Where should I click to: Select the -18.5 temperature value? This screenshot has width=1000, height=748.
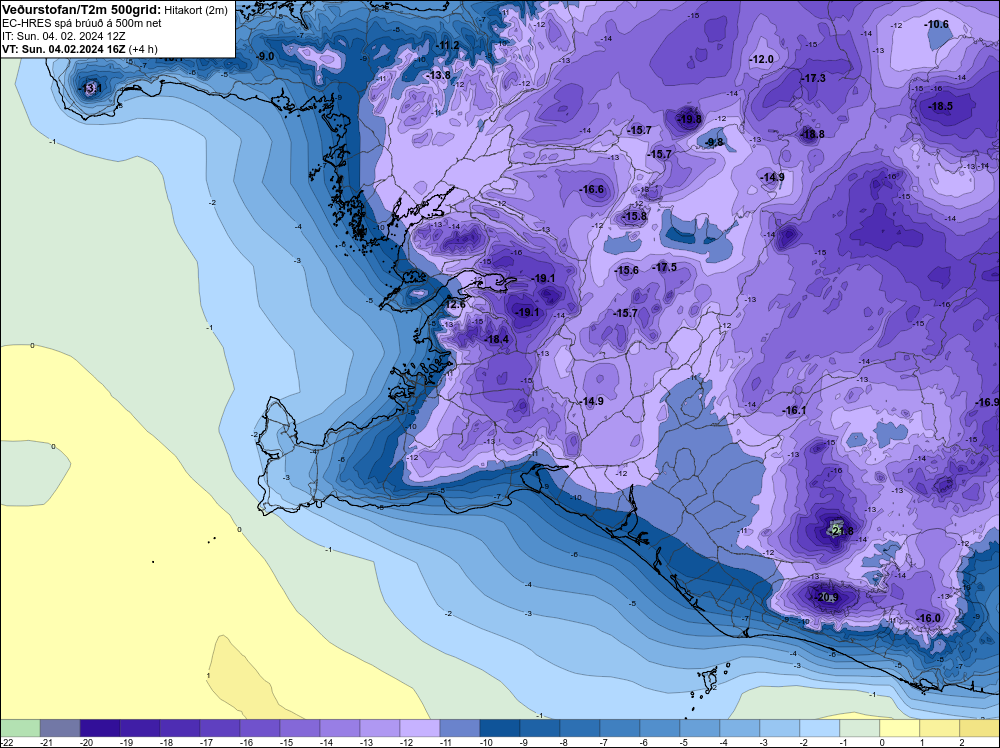tap(941, 106)
